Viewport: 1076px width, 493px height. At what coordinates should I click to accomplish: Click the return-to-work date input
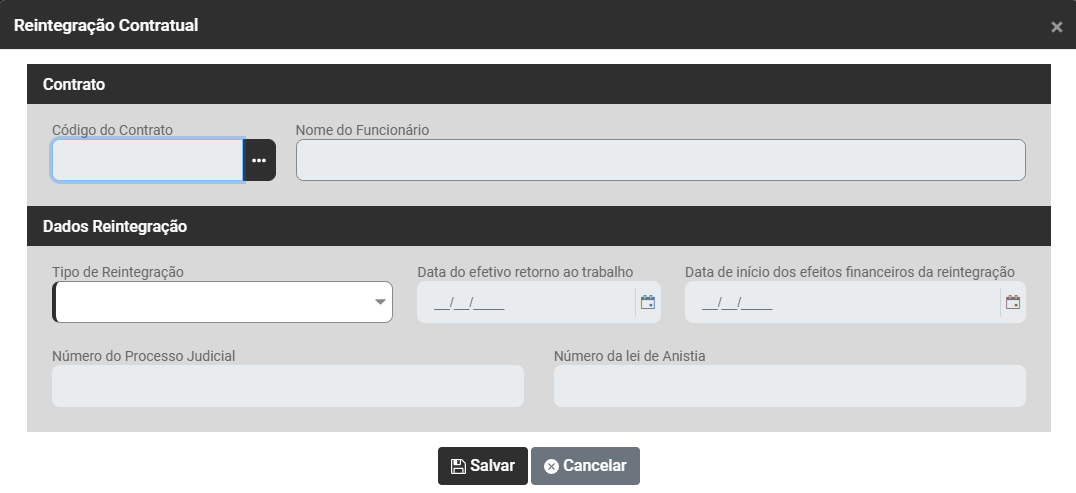point(526,302)
